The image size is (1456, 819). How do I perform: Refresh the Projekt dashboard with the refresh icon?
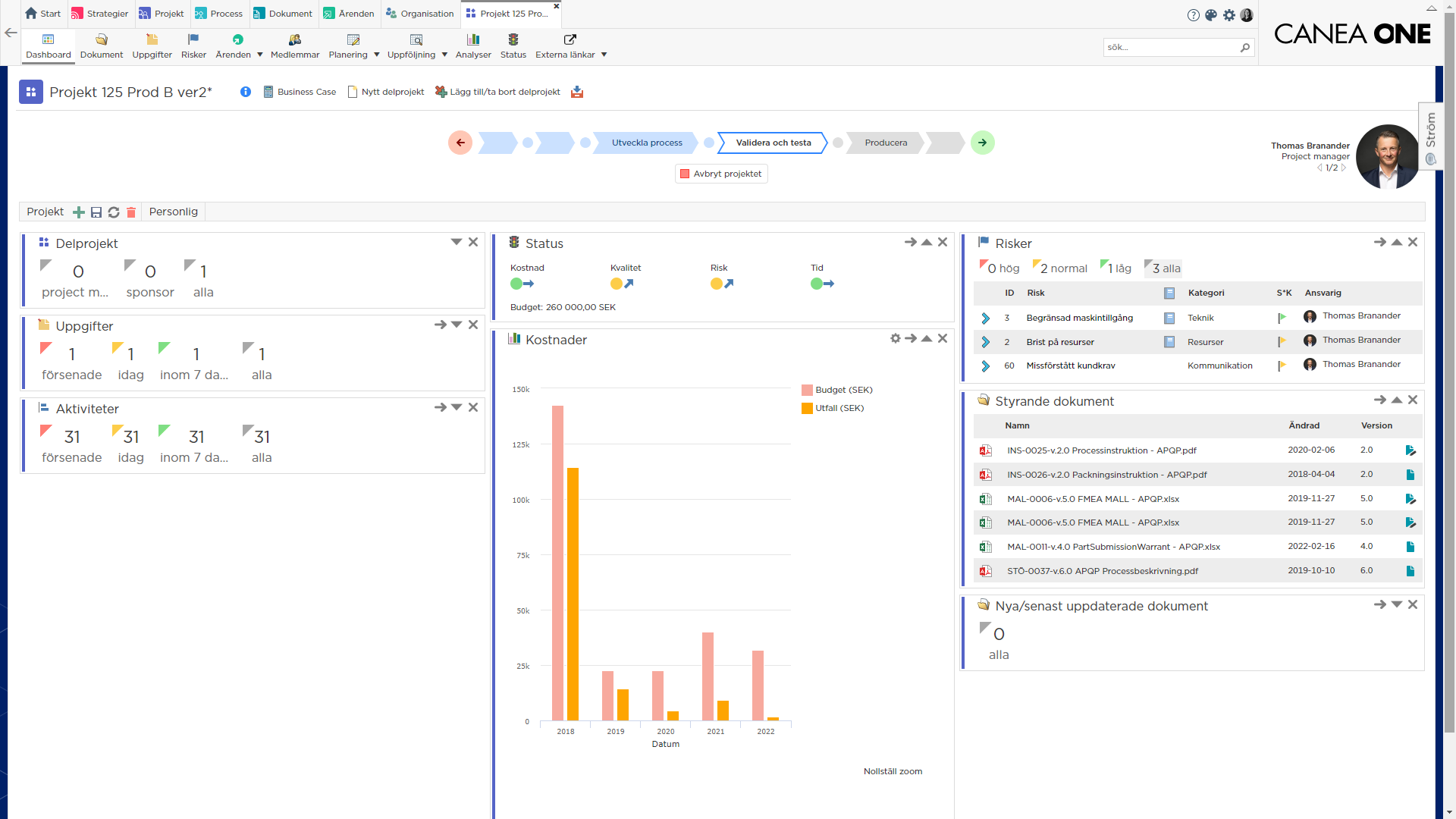pyautogui.click(x=113, y=212)
